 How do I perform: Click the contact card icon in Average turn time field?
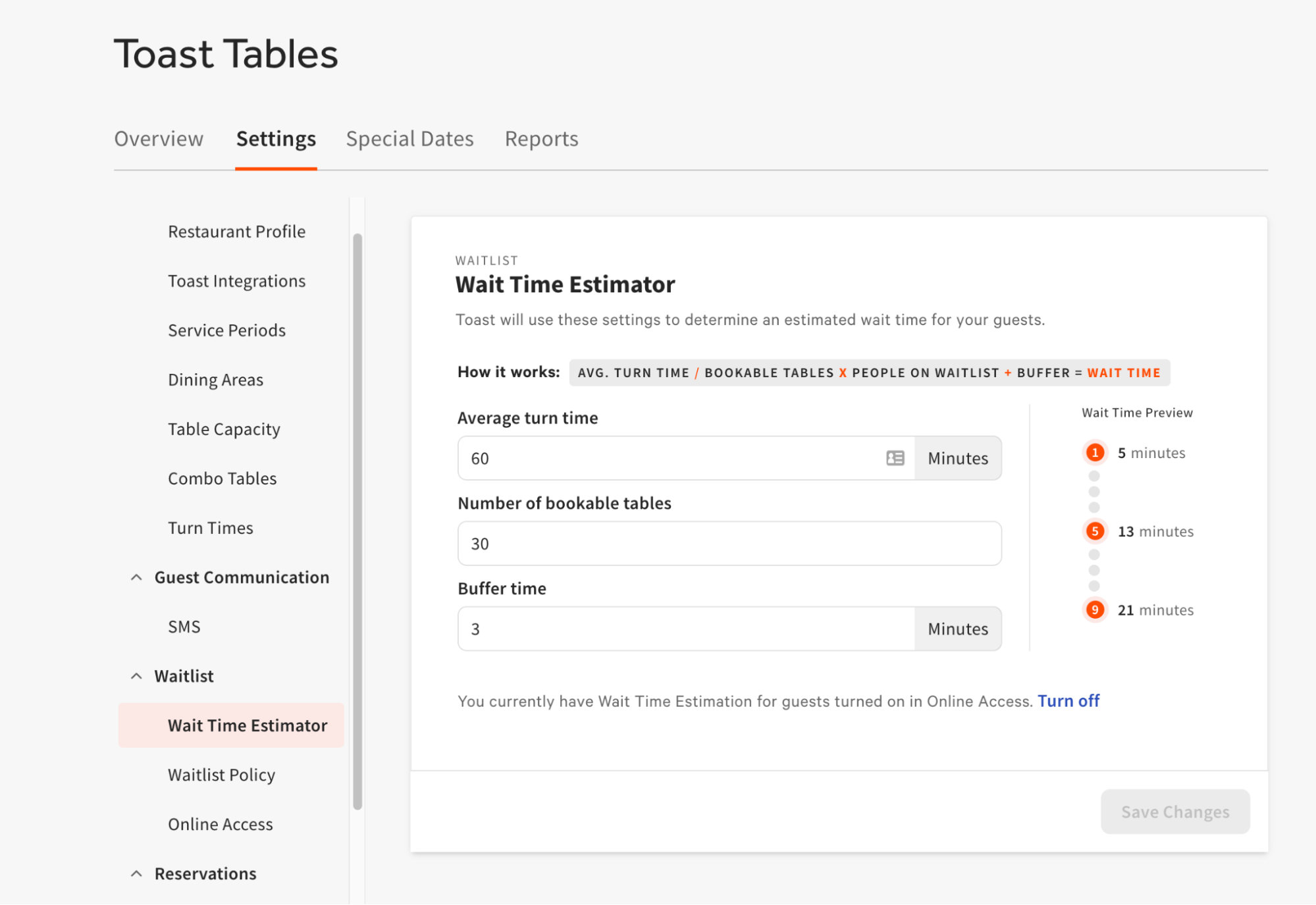(x=895, y=458)
